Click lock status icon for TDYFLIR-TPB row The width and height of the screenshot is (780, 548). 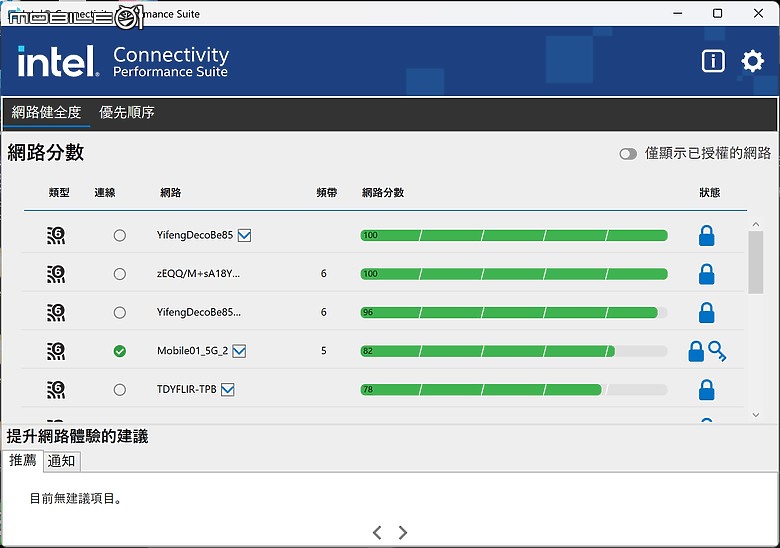pos(706,389)
